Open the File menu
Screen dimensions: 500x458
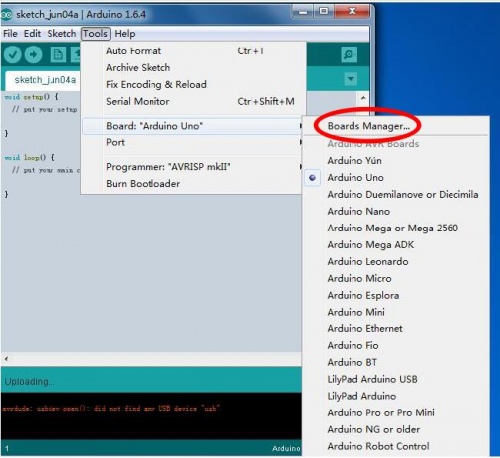tap(10, 34)
